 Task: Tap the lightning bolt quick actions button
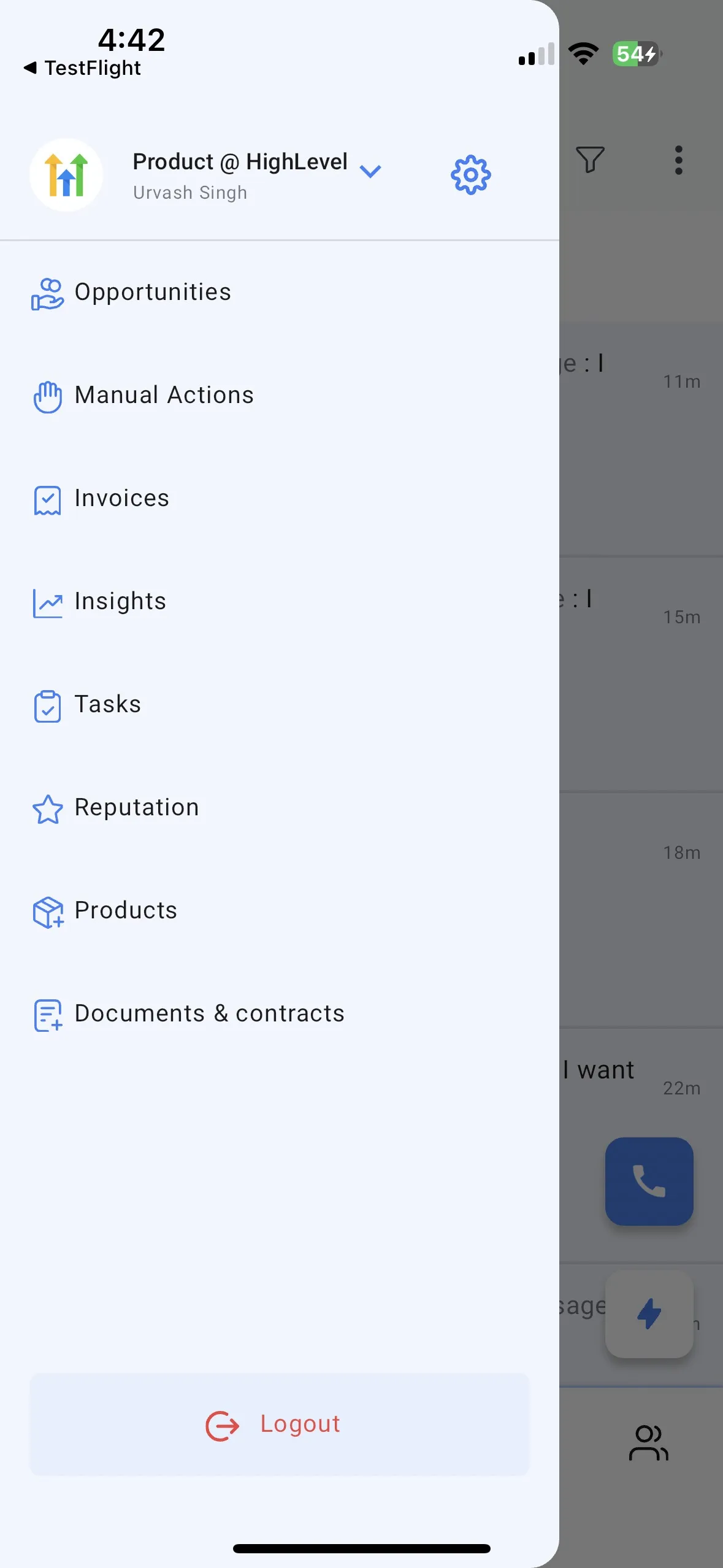649,1313
